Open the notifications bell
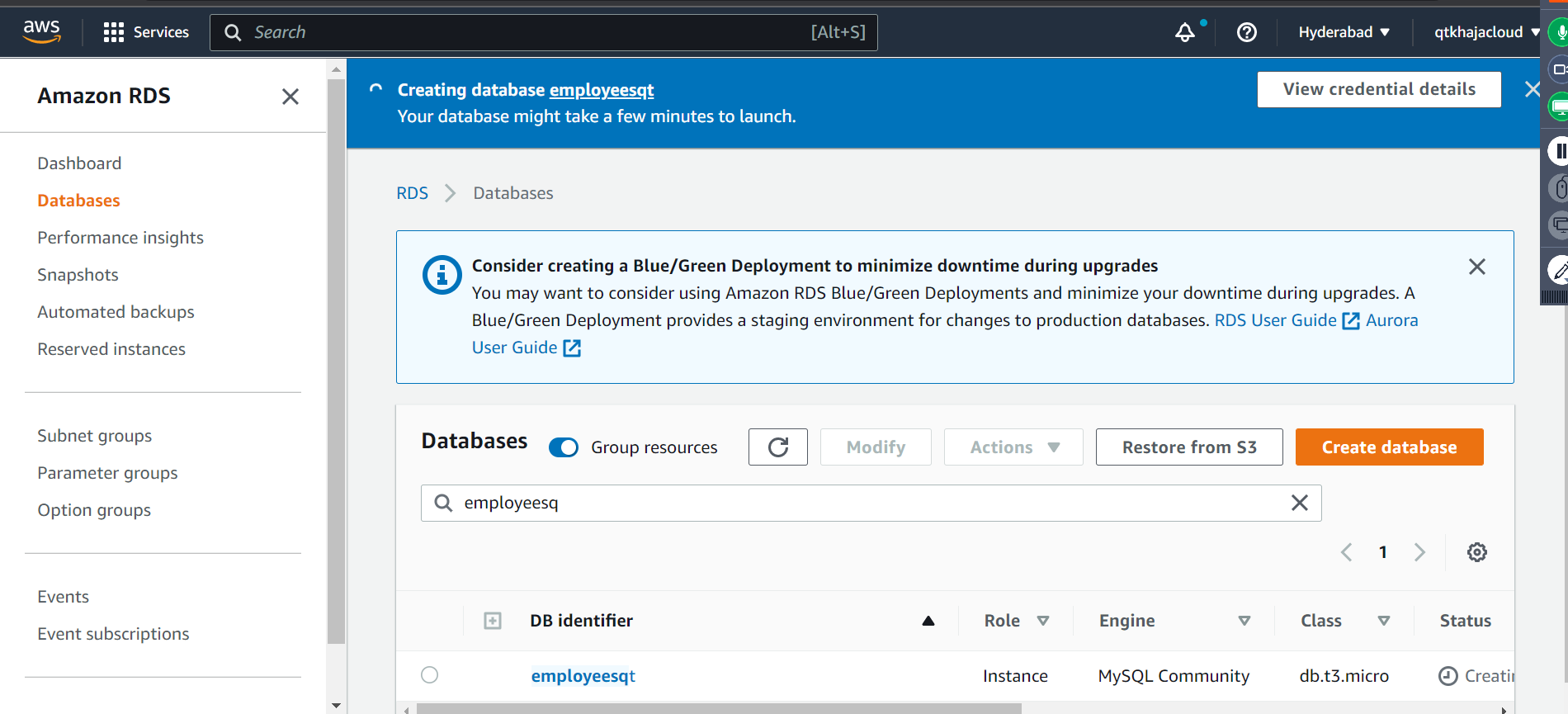The height and width of the screenshot is (714, 1568). (1185, 32)
